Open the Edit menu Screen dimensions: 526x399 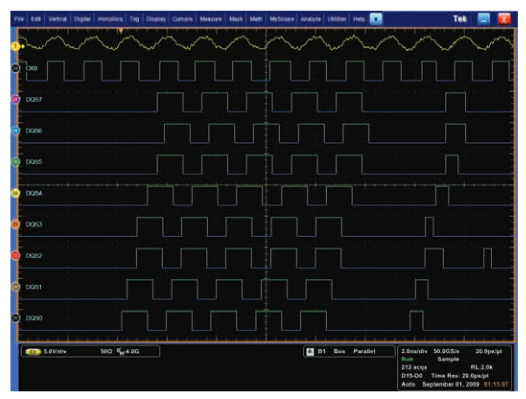pos(36,19)
